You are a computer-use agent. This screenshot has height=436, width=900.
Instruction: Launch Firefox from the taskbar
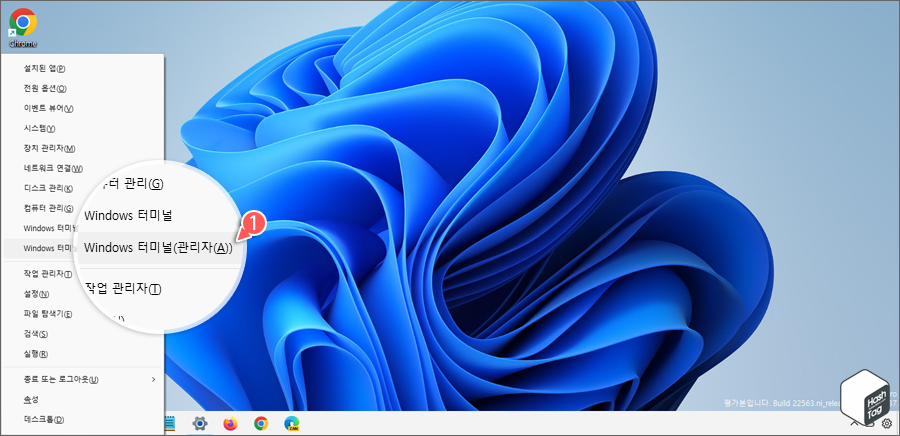point(231,424)
